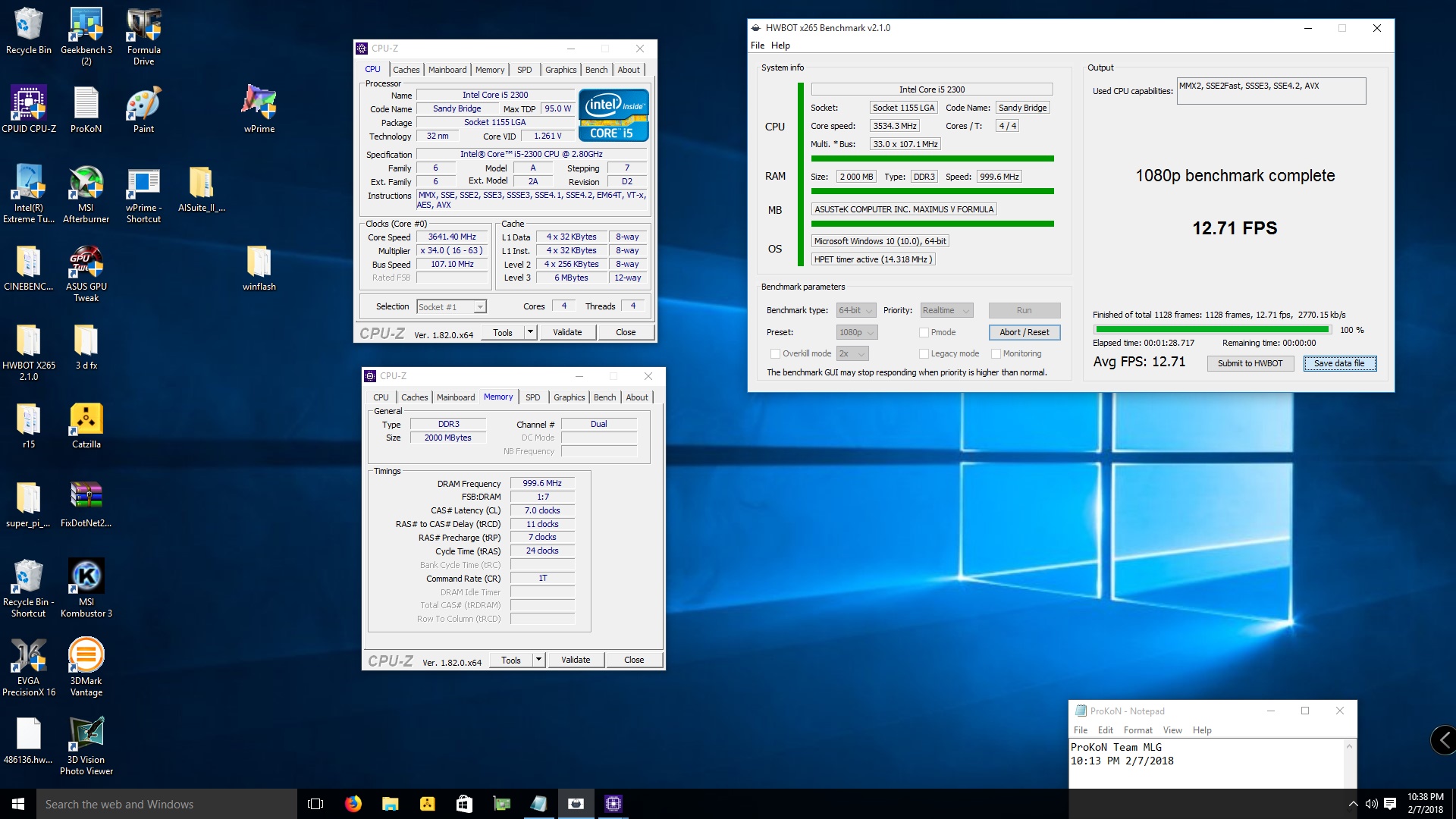The height and width of the screenshot is (819, 1456).
Task: Open wPrime desktop icon
Action: (x=259, y=110)
